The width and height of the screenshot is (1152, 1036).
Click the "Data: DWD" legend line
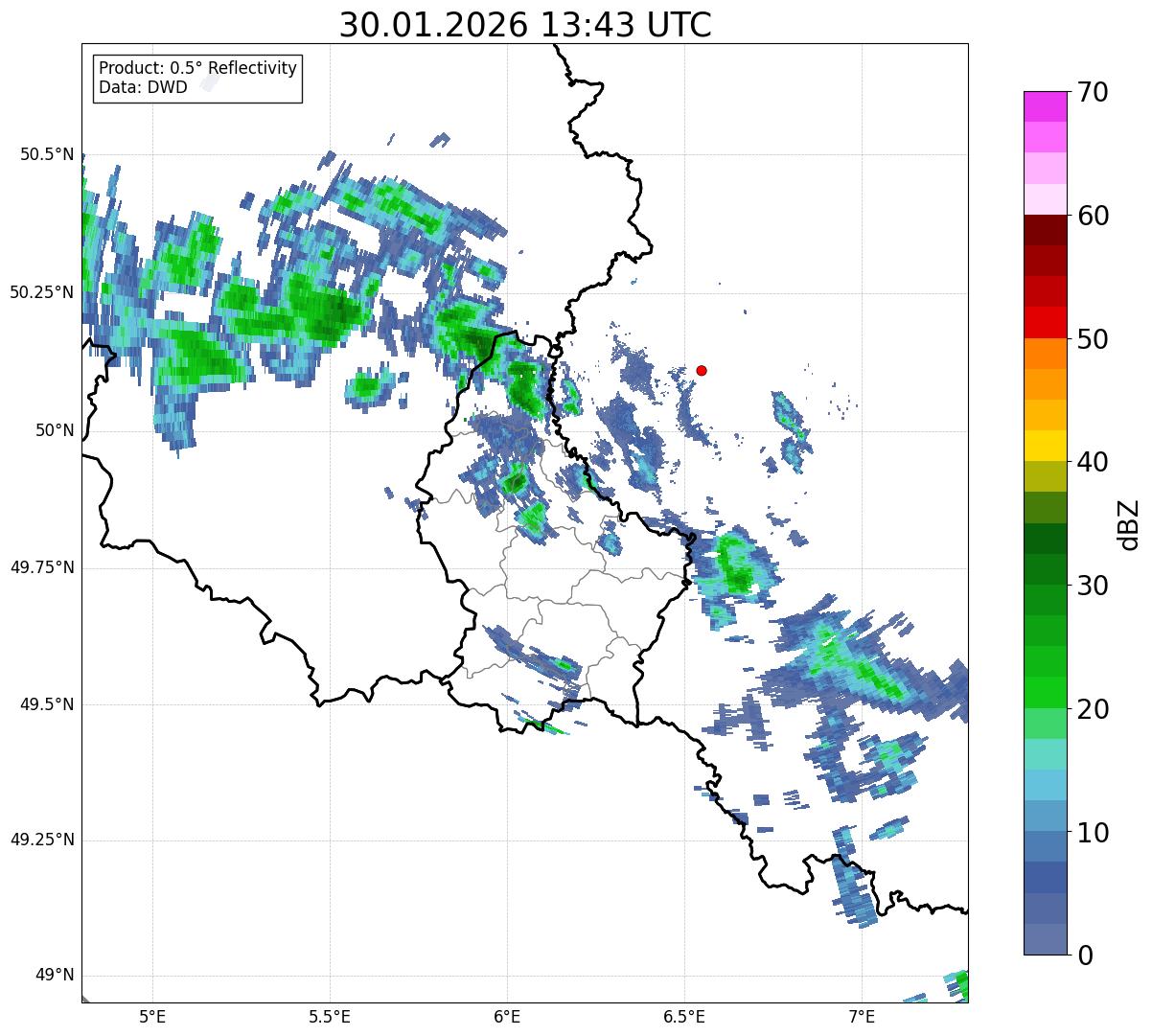pyautogui.click(x=144, y=88)
